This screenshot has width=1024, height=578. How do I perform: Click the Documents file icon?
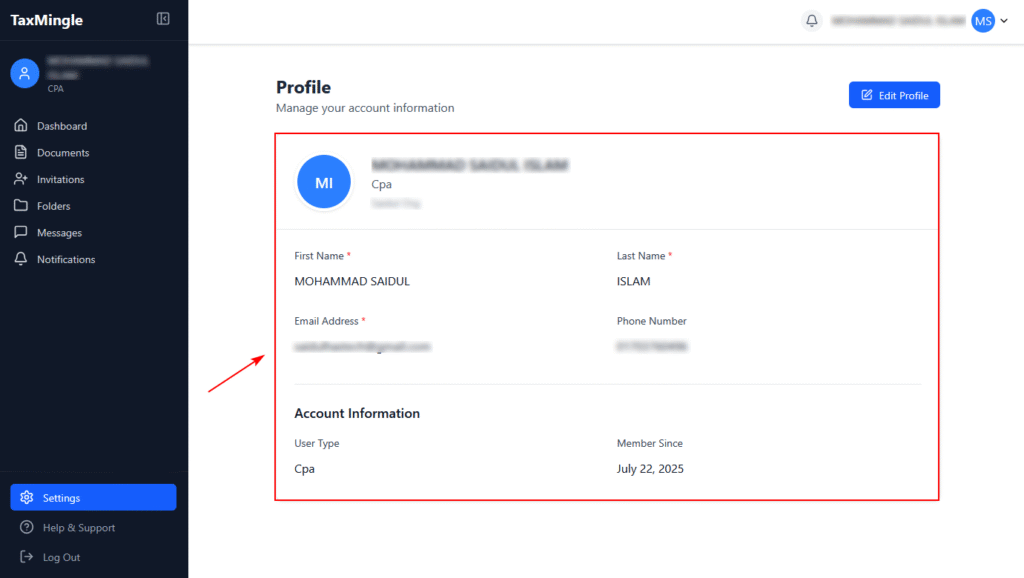point(20,153)
